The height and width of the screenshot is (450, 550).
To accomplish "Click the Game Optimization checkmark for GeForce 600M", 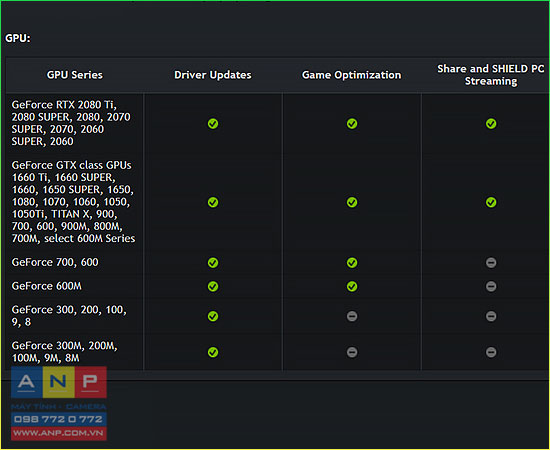I will pyautogui.click(x=352, y=286).
